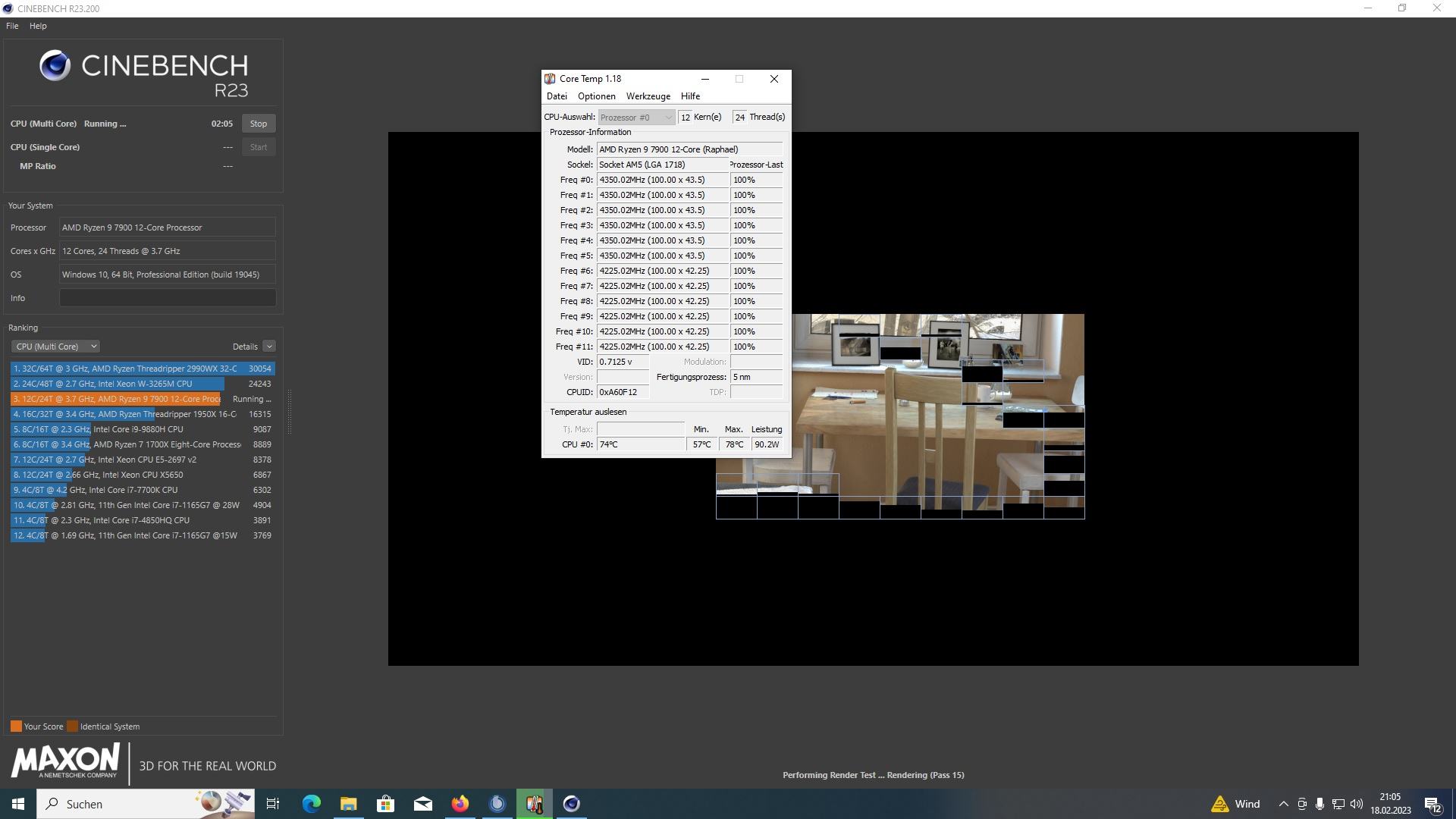Open the CPU-Auswahl Prozessor #0 dropdown
Image resolution: width=1456 pixels, height=819 pixels.
pos(635,118)
